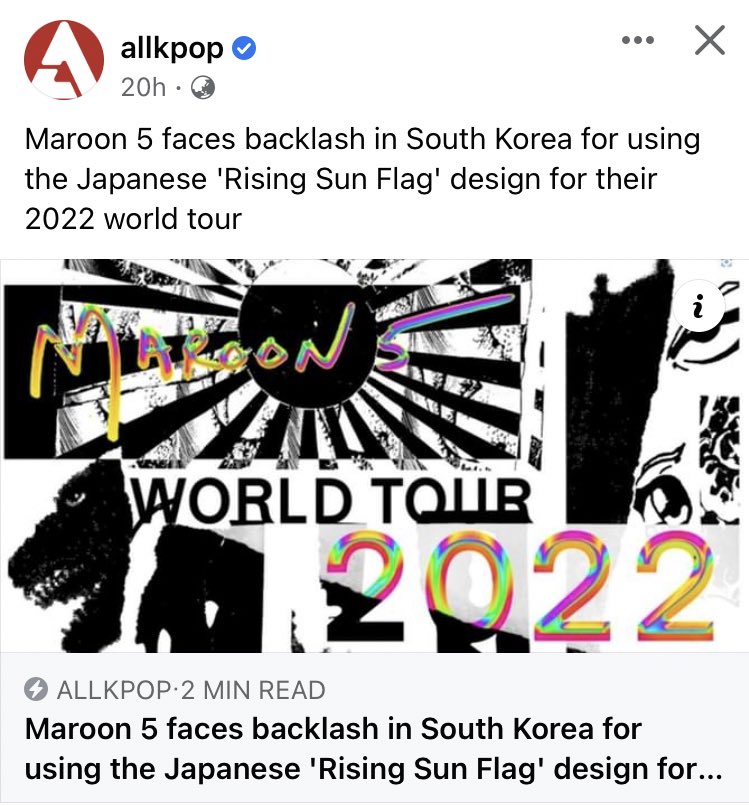
Task: Click the 20h post timestamp
Action: [143, 87]
